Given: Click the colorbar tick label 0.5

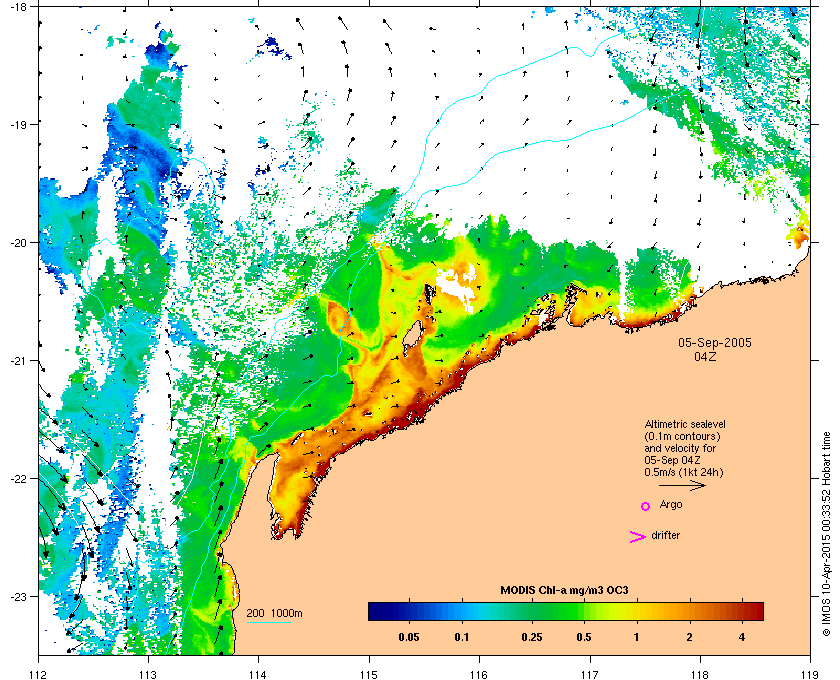Looking at the screenshot, I should [x=584, y=637].
